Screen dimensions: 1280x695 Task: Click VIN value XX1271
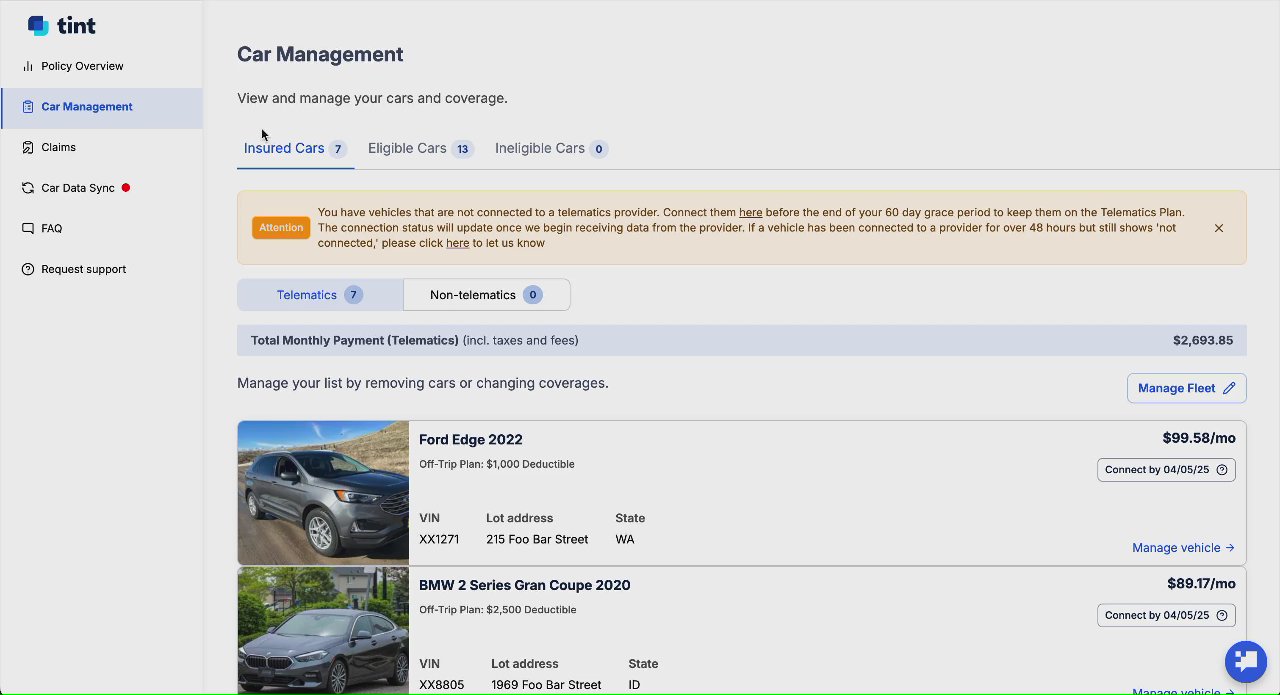point(439,540)
